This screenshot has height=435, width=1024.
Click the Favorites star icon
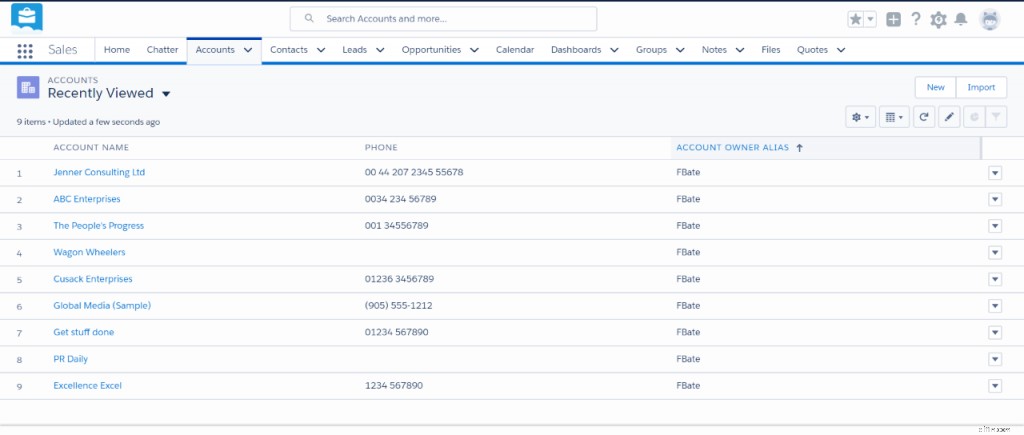(x=856, y=20)
